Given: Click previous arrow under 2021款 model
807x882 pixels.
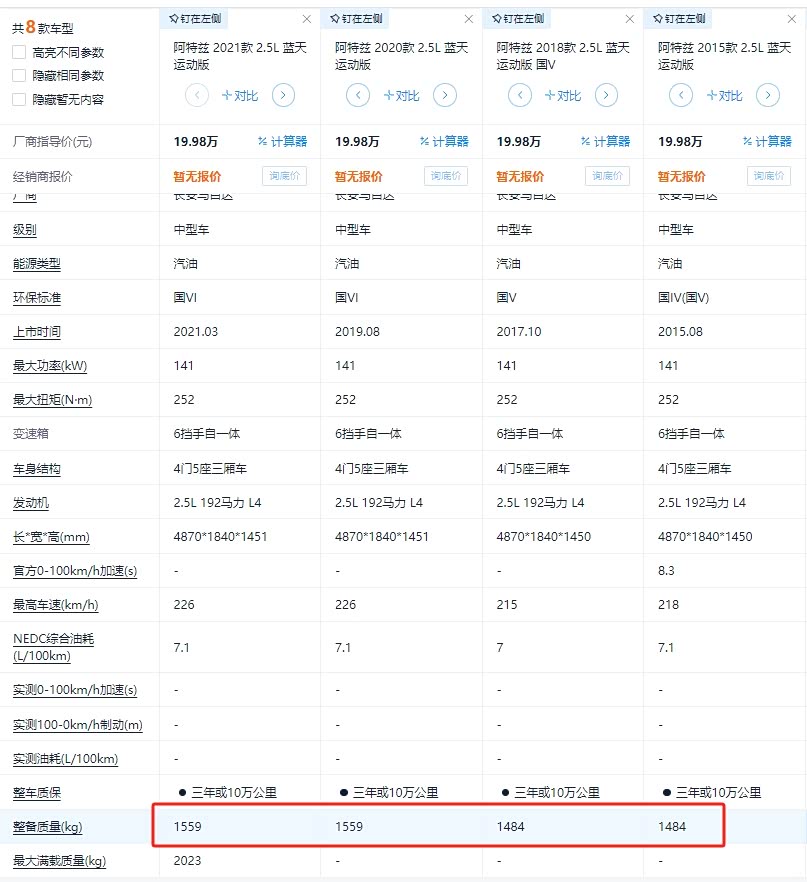Looking at the screenshot, I should (x=197, y=96).
